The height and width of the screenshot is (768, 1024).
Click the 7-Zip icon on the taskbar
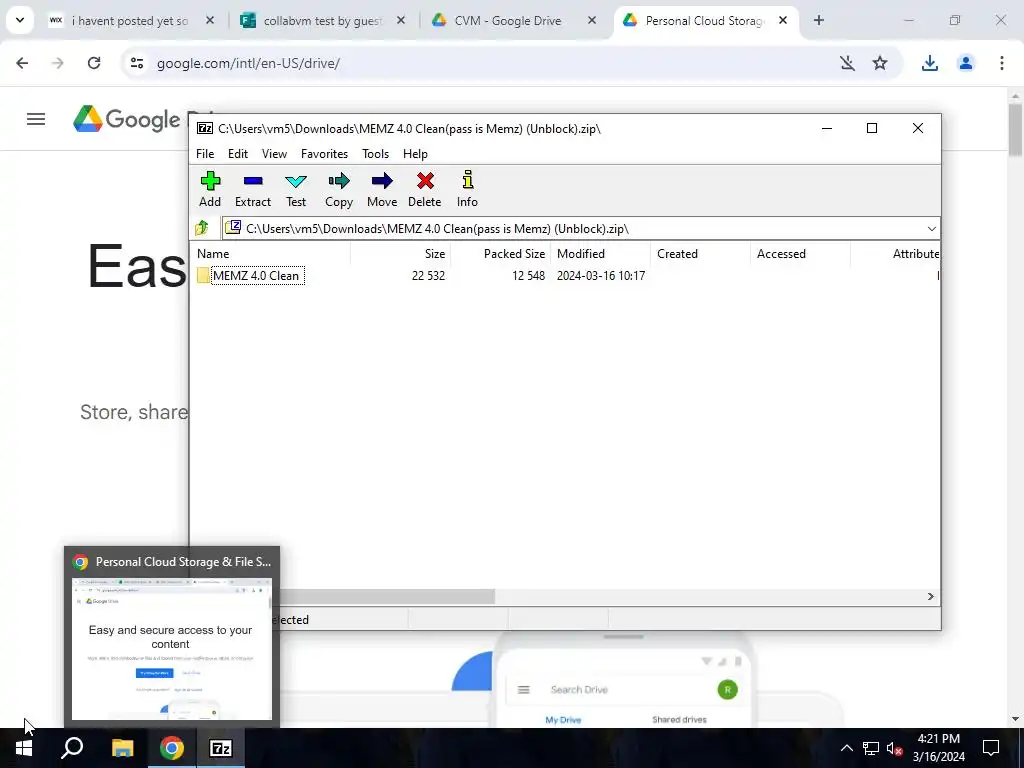pyautogui.click(x=221, y=748)
